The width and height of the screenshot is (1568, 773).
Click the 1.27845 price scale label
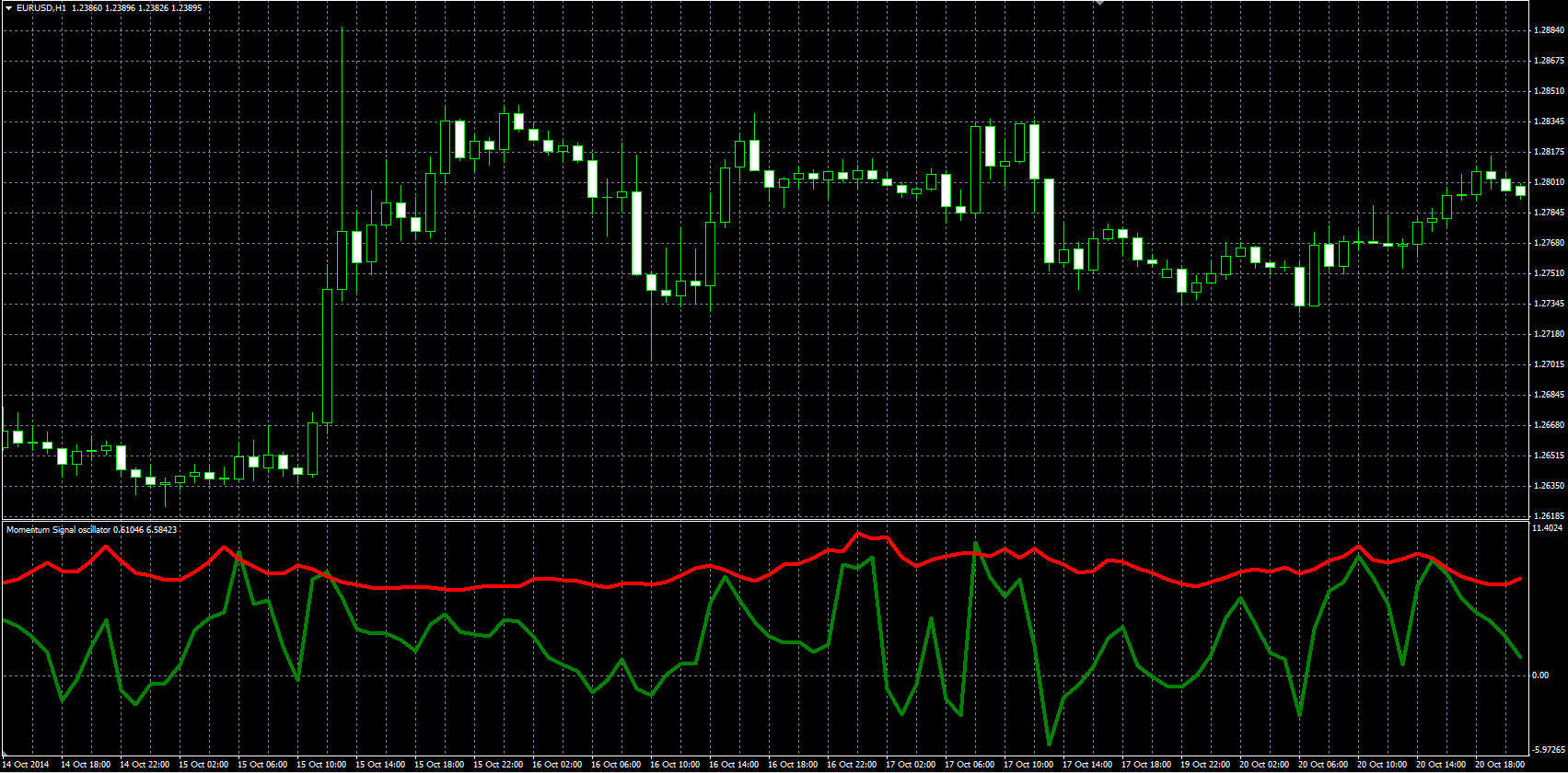1549,213
